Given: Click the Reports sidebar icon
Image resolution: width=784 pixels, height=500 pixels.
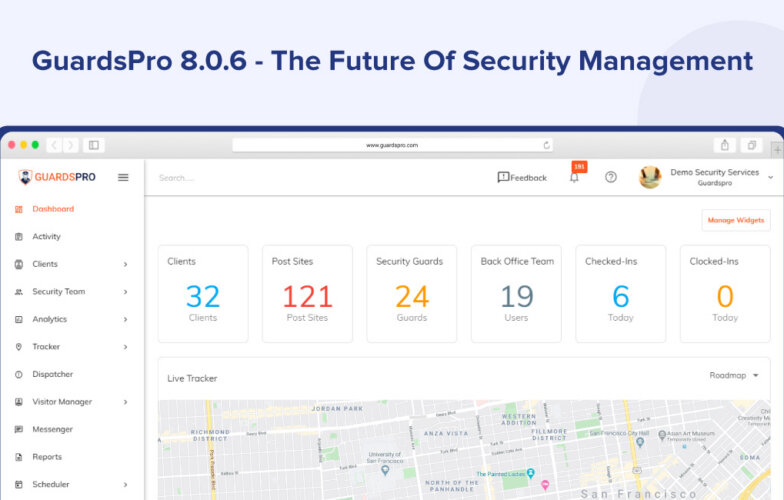Looking at the screenshot, I should (x=18, y=456).
